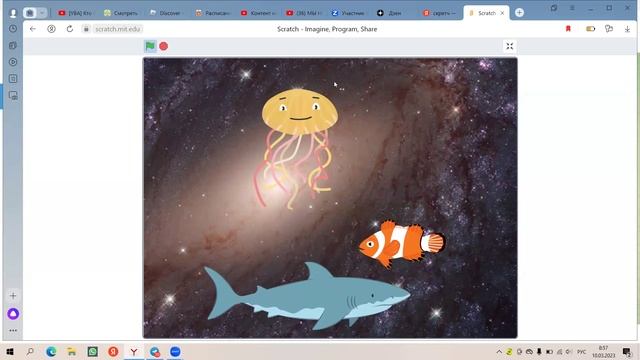Click the profile avatar icon in the browser corner
The image size is (640, 360).
pos(13,13)
